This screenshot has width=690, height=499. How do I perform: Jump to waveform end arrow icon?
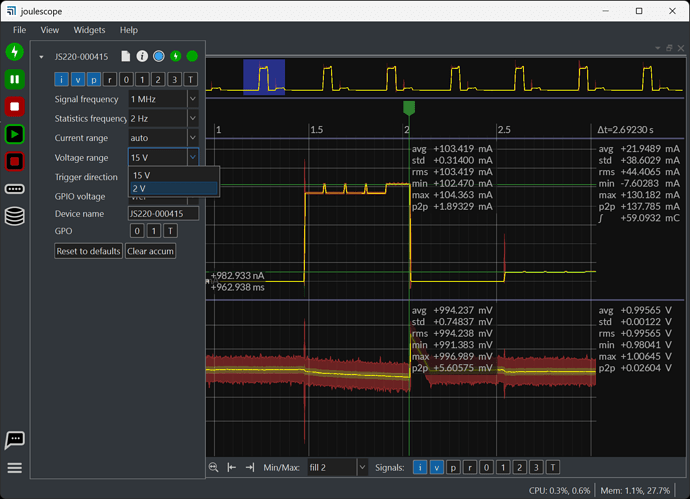(250, 467)
